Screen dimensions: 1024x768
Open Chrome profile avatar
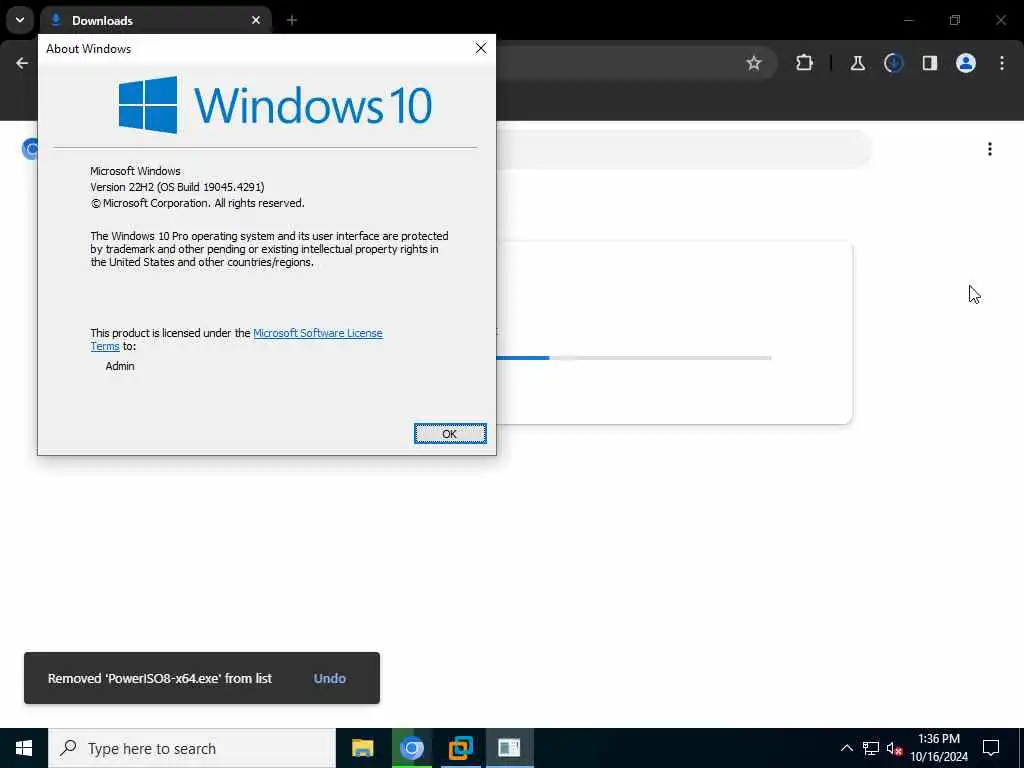[x=966, y=63]
